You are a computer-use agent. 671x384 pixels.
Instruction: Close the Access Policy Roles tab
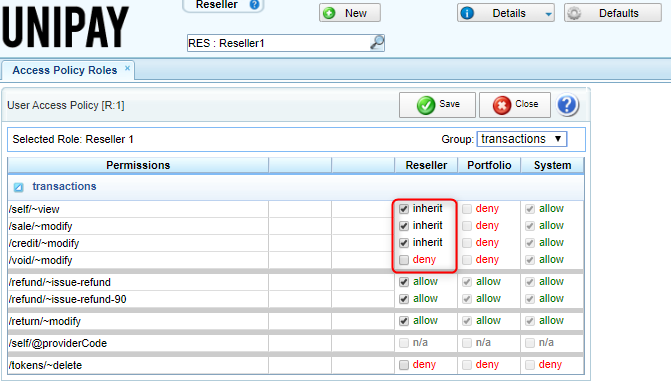[x=127, y=68]
